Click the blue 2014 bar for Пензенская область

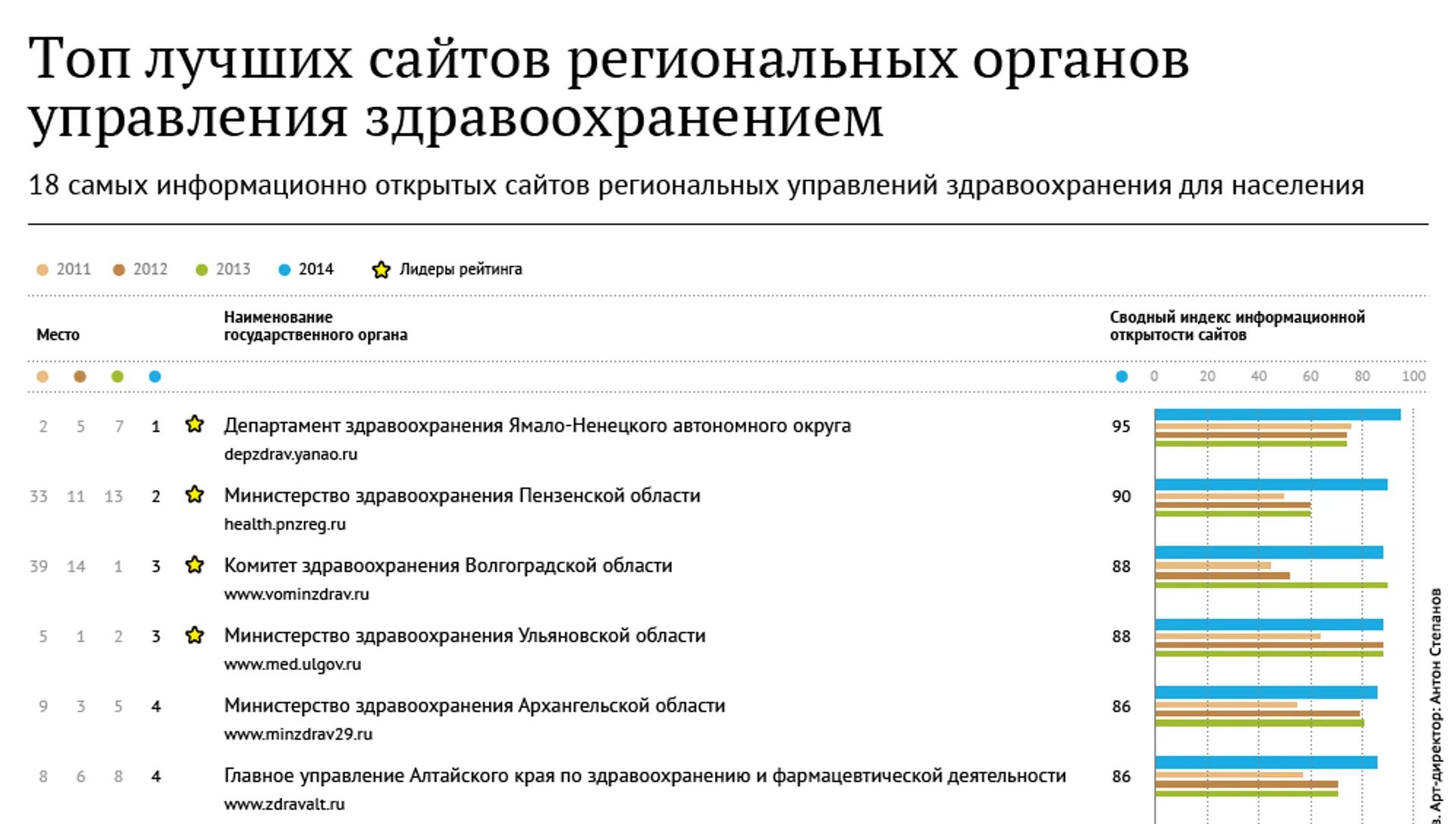tap(1272, 485)
